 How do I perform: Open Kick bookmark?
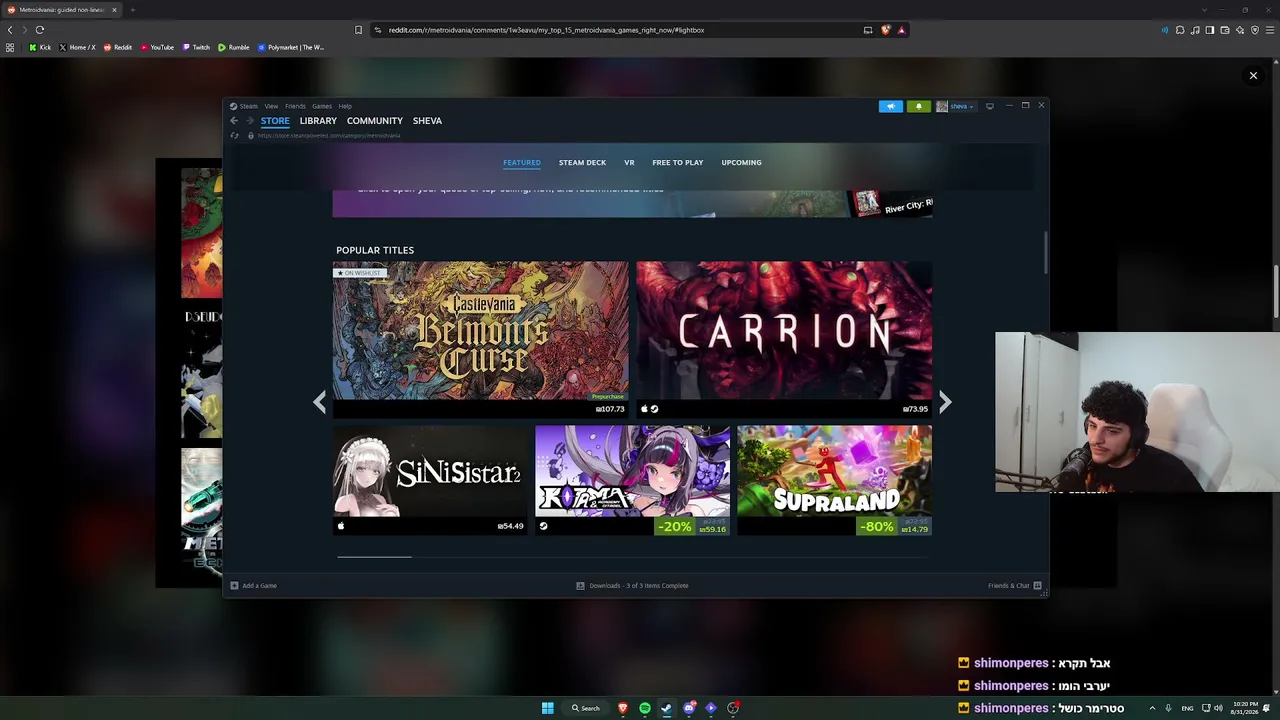click(40, 47)
